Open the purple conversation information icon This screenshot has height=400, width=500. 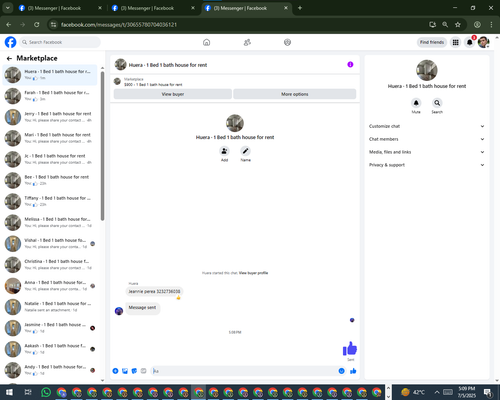coord(350,64)
